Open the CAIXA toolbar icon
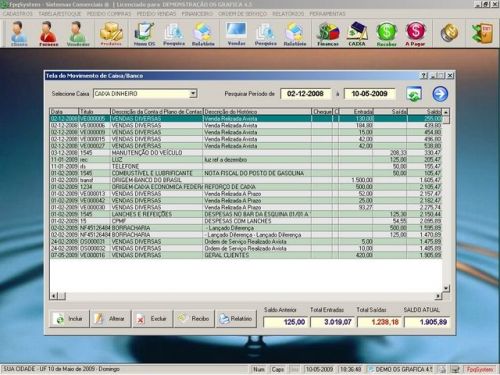The height and width of the screenshot is (375, 500). 357,33
